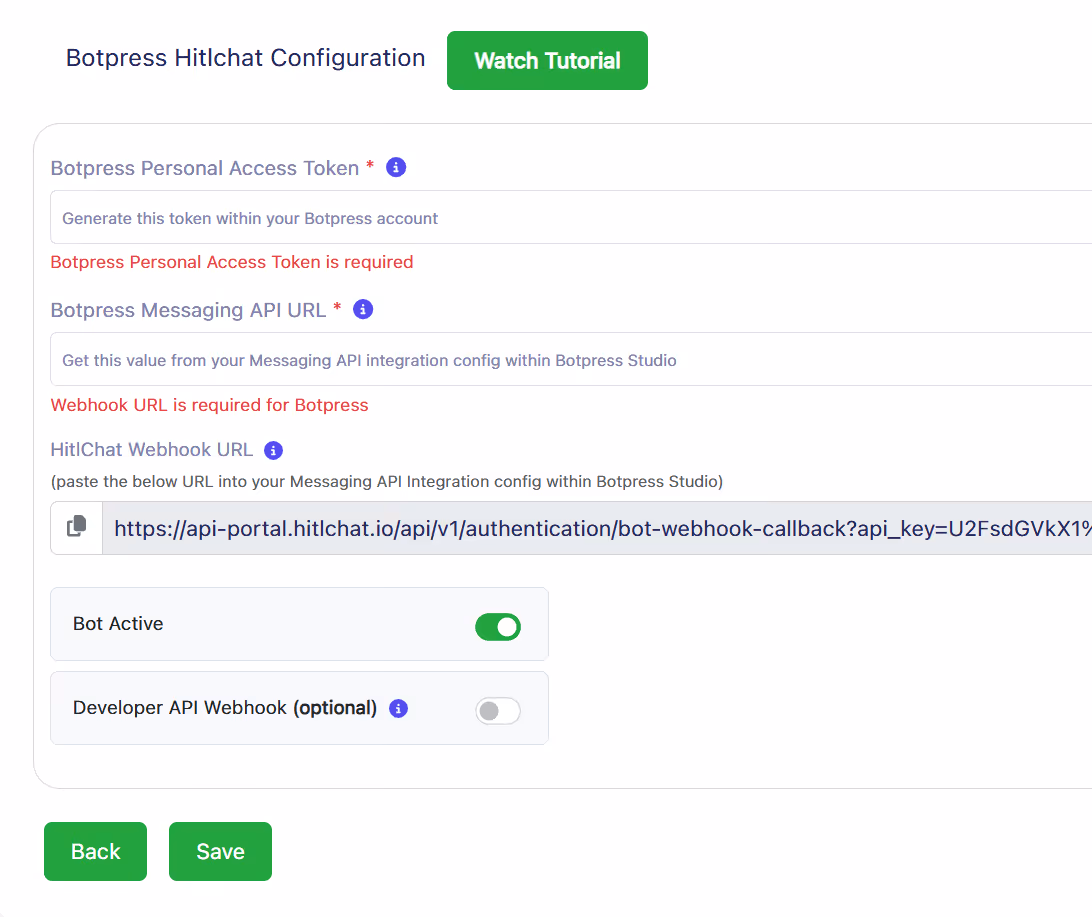Copy the HitlChat webhook URL with the copy icon
The height and width of the screenshot is (917, 1092).
click(77, 527)
